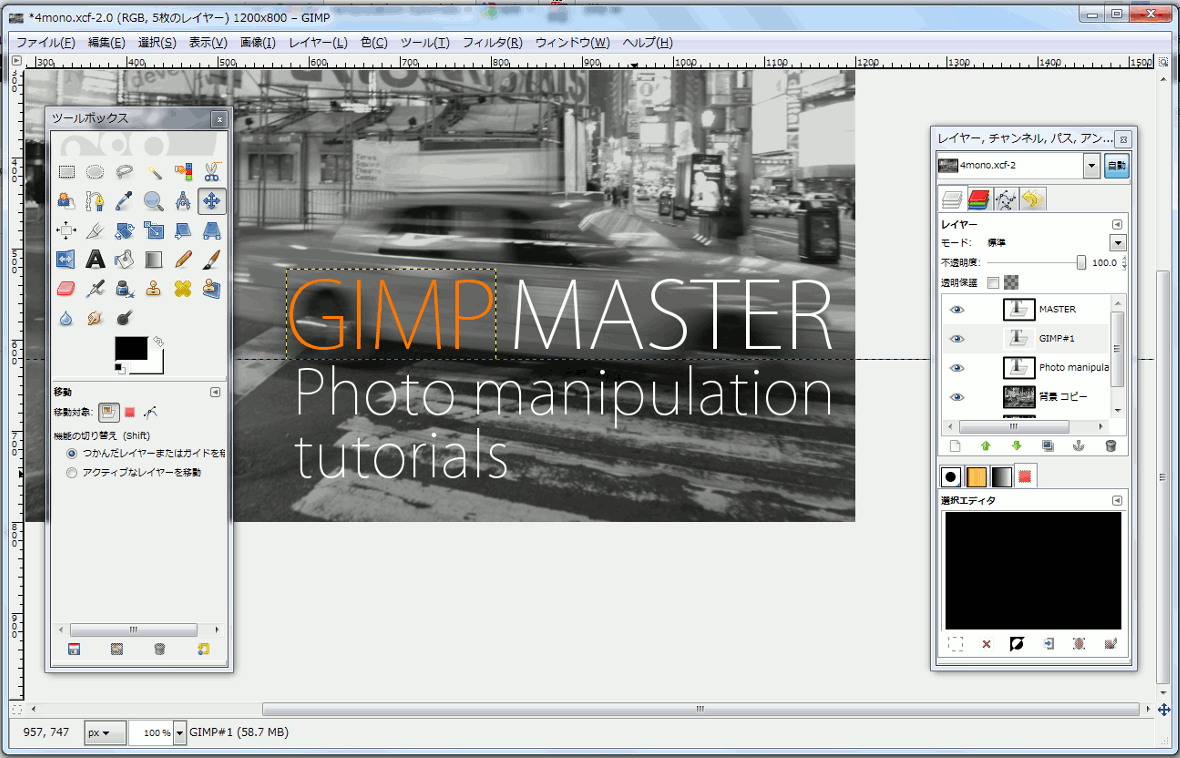Delete the selected layer with trash button

[x=1111, y=446]
